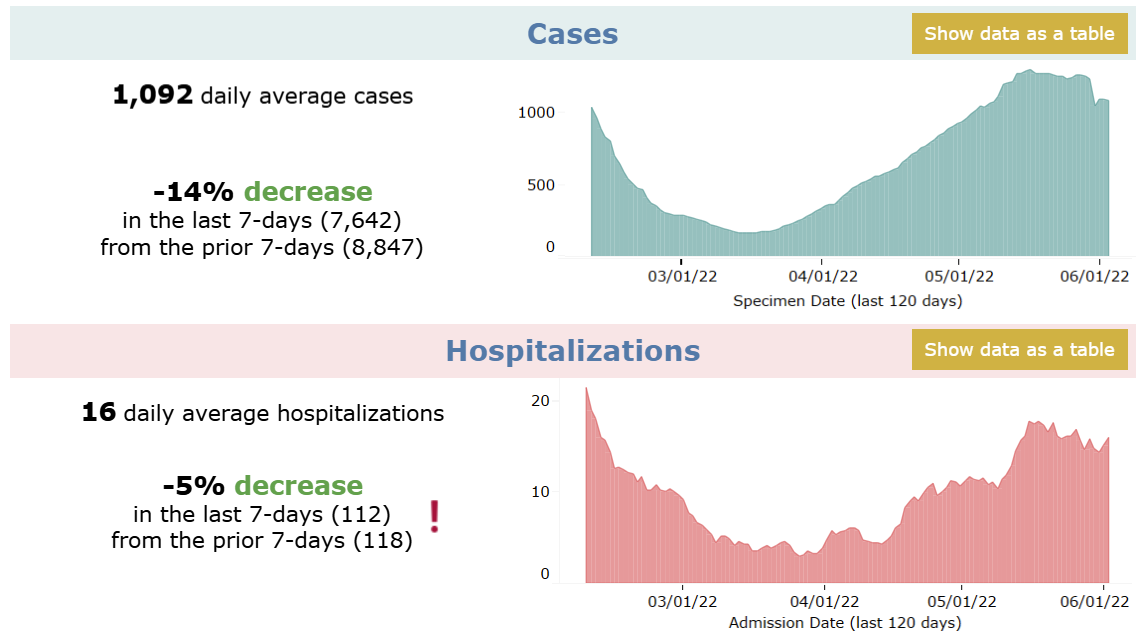
Task: Click the red exclamation alert icon
Action: (x=434, y=516)
